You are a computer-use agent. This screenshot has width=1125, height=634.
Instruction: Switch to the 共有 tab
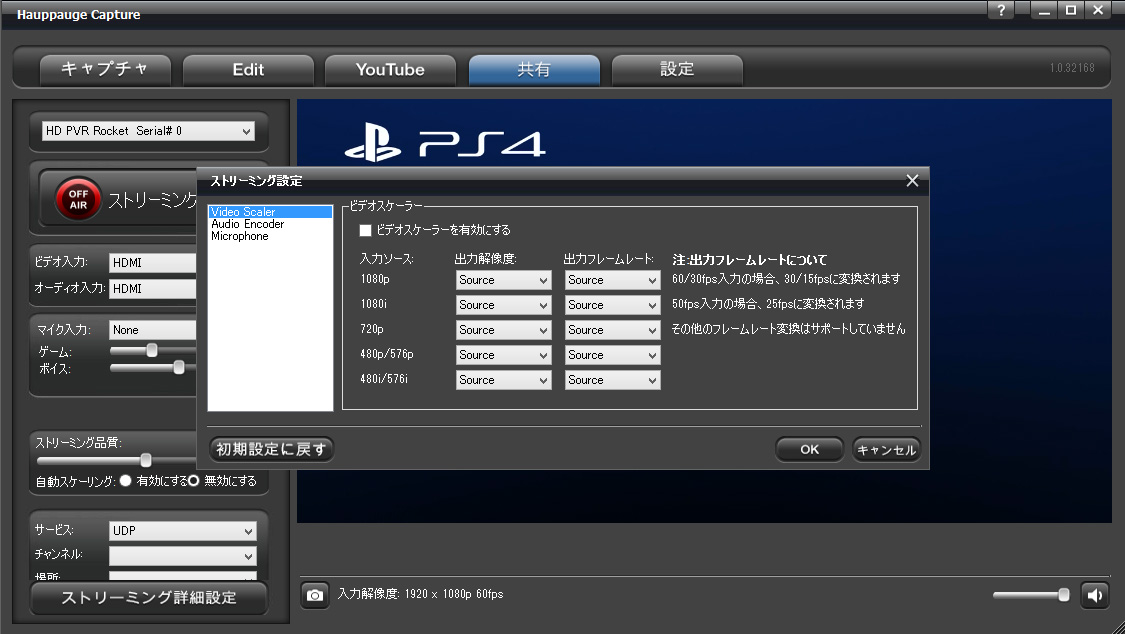(534, 70)
